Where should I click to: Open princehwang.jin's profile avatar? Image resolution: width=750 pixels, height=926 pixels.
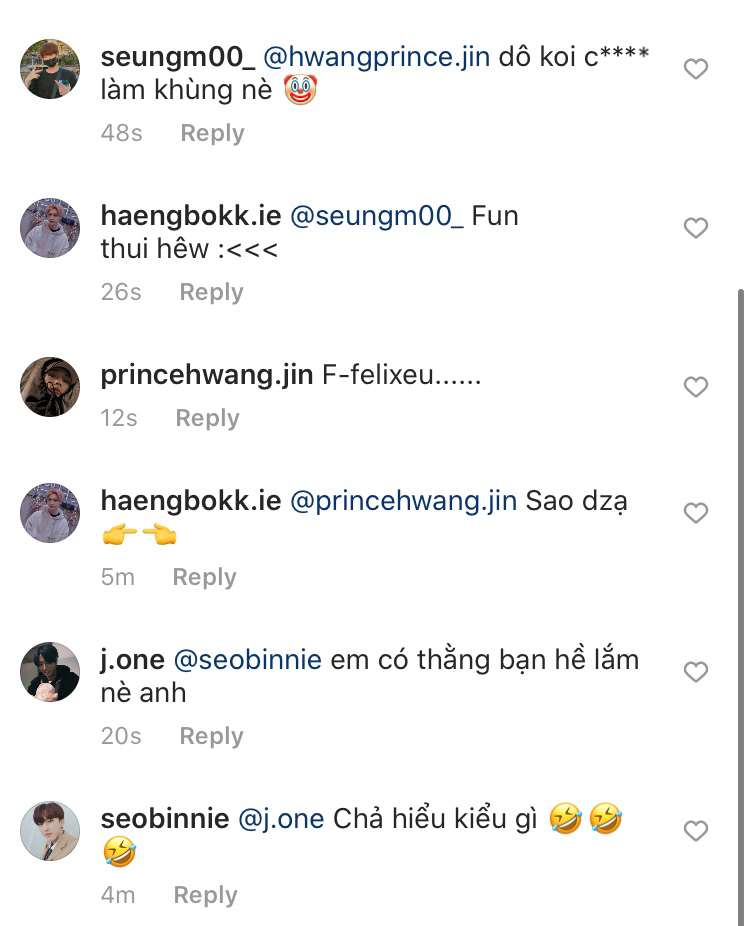coord(50,387)
